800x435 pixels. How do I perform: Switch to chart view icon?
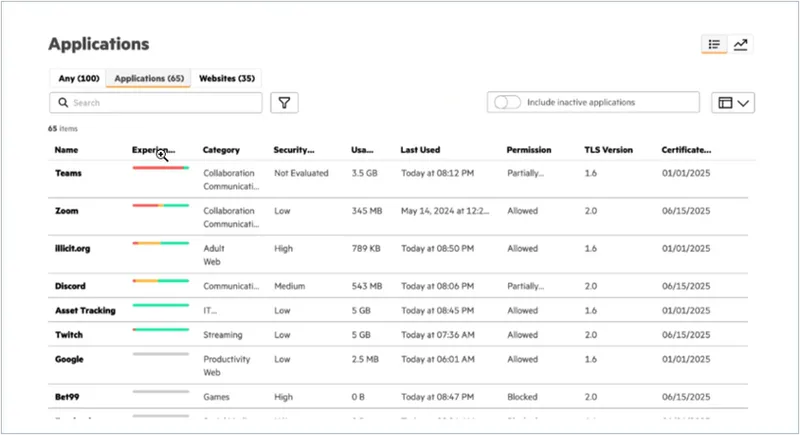pos(740,44)
